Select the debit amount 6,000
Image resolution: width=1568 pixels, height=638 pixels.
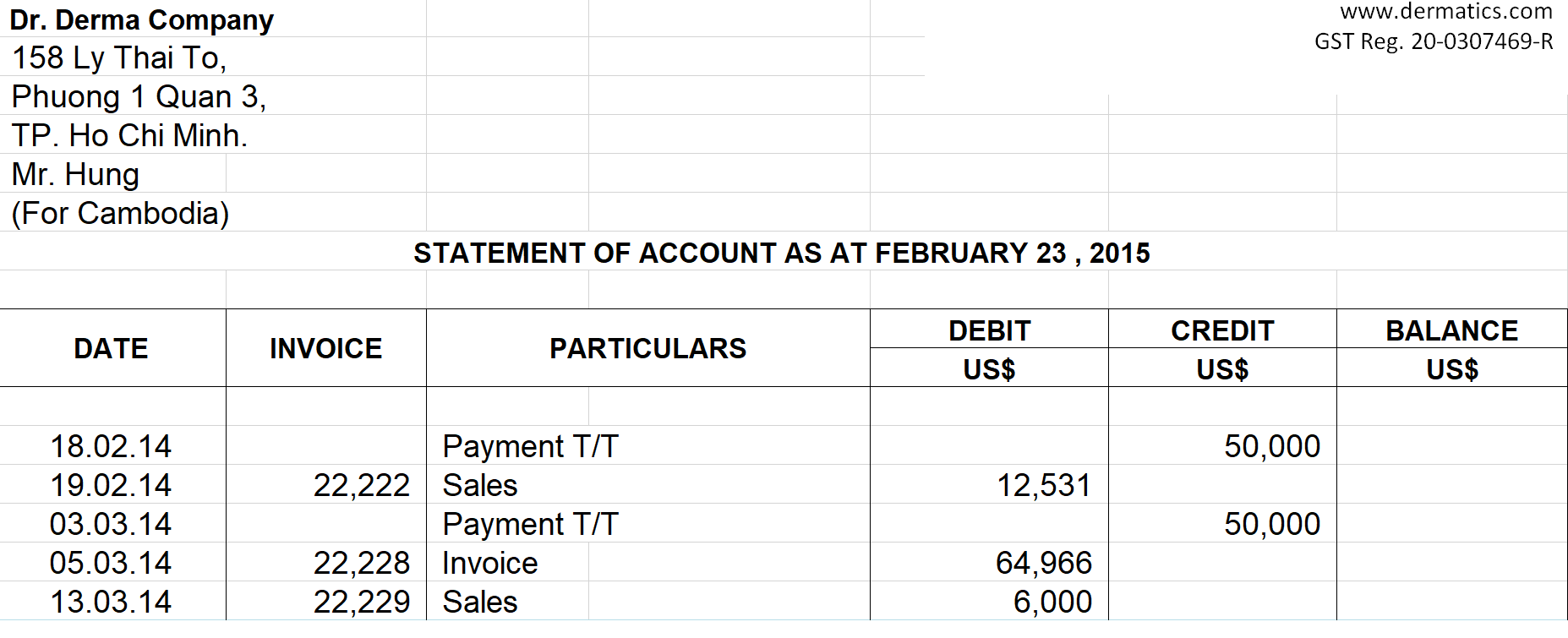click(x=1052, y=602)
